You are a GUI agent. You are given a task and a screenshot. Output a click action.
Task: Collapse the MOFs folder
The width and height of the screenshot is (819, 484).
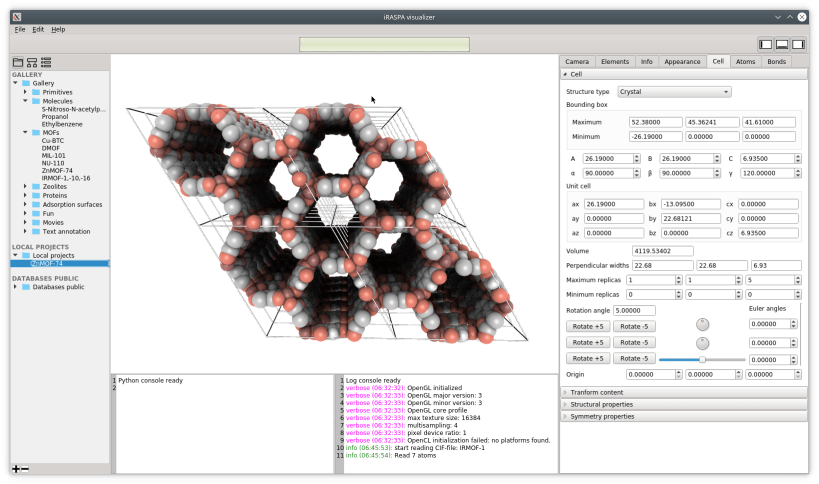coord(25,133)
